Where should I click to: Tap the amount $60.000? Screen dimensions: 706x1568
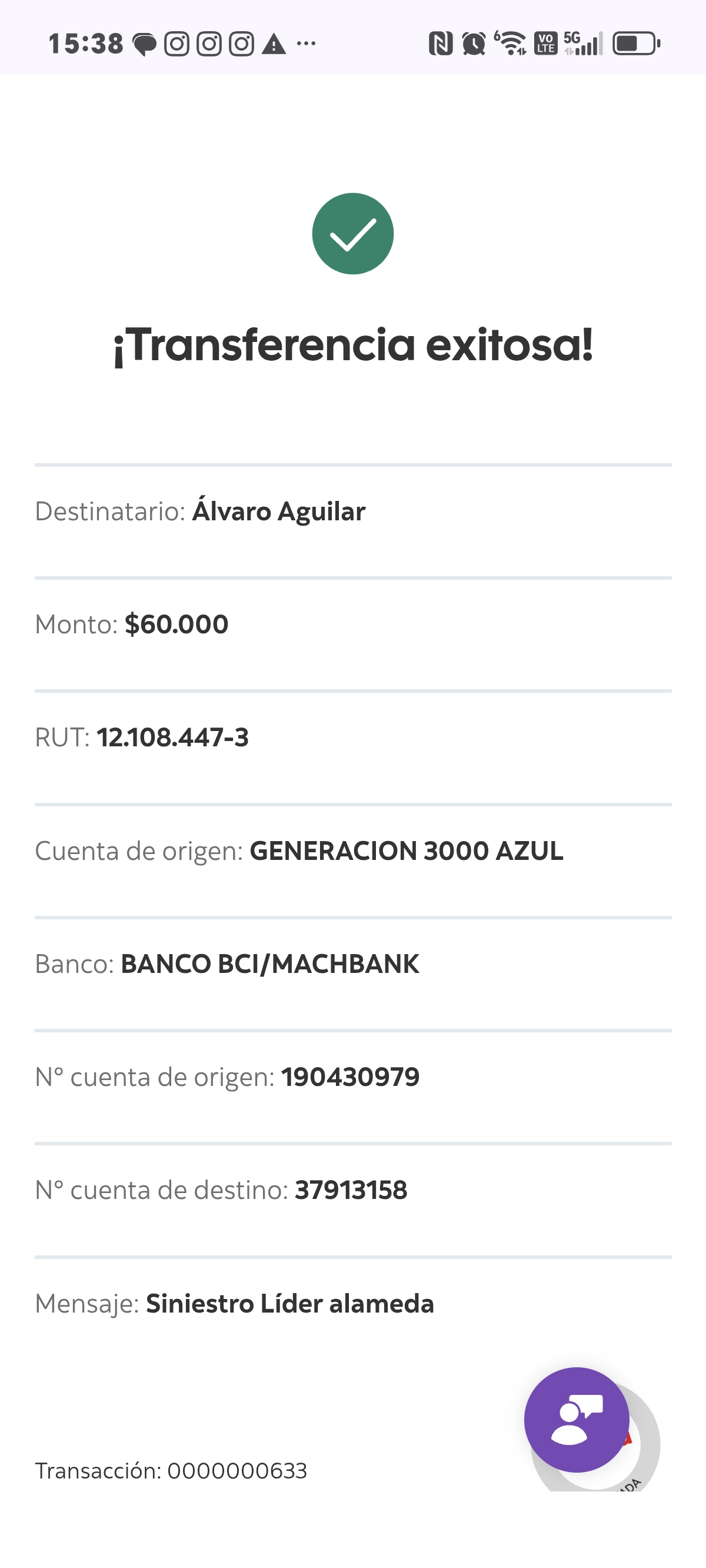(176, 624)
